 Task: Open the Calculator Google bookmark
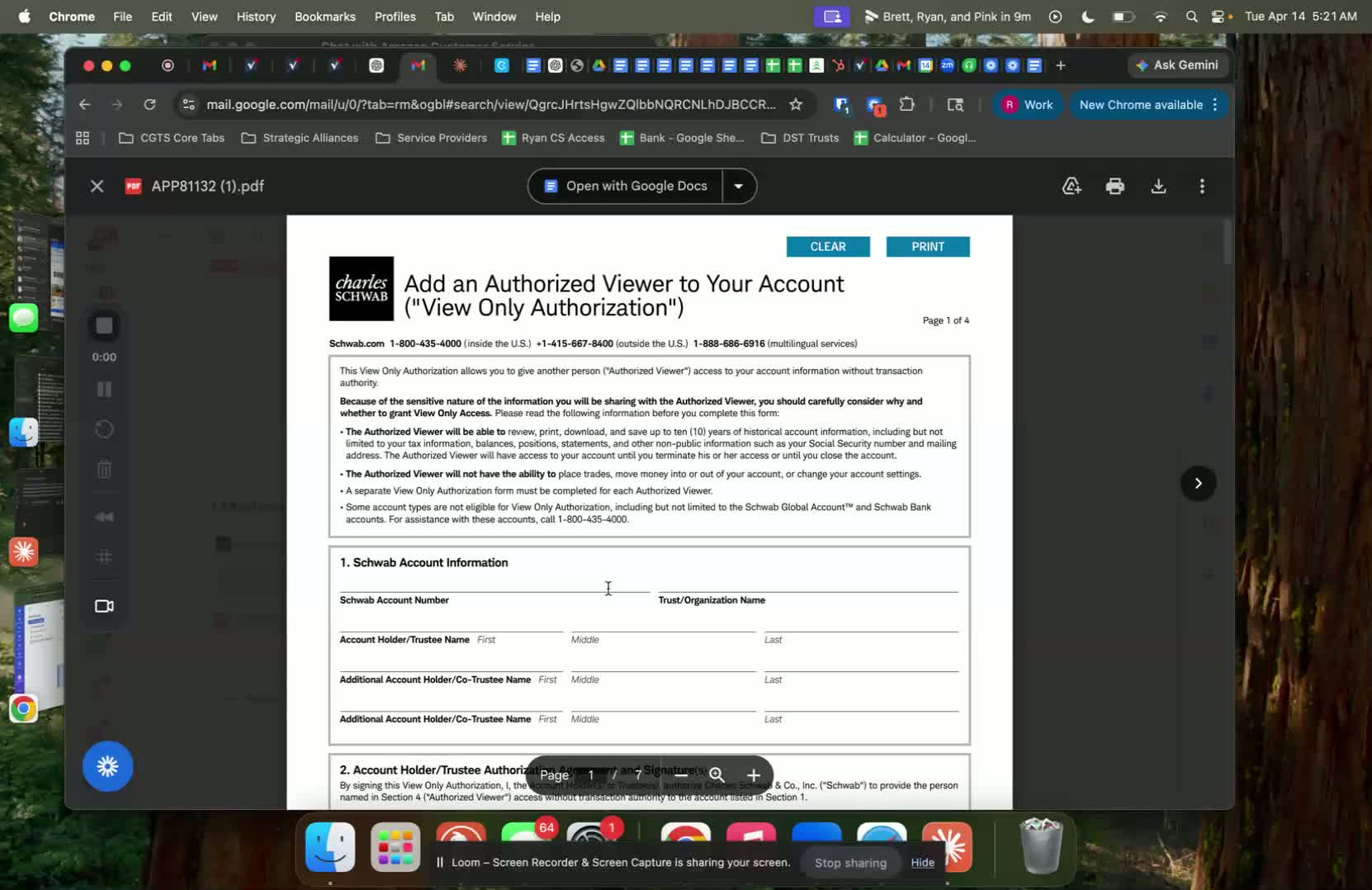point(915,138)
